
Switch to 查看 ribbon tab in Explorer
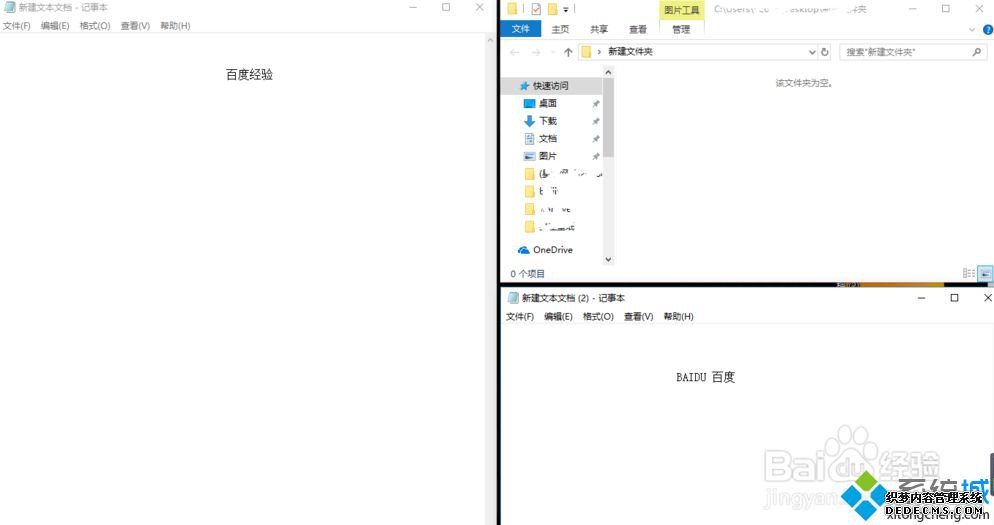click(638, 29)
